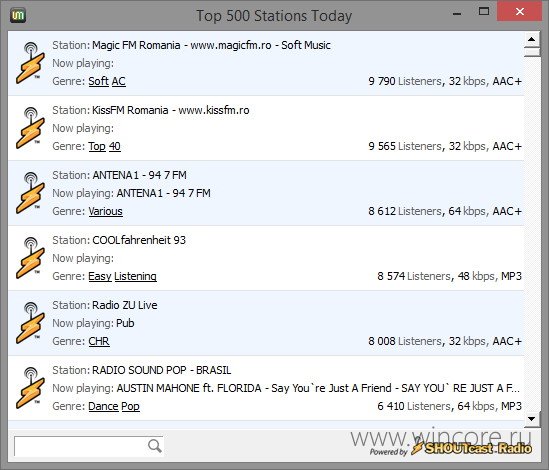Click the SHOUTcast icon for Magic FM Romania
Viewport: 549px width, 470px height.
pyautogui.click(x=30, y=63)
